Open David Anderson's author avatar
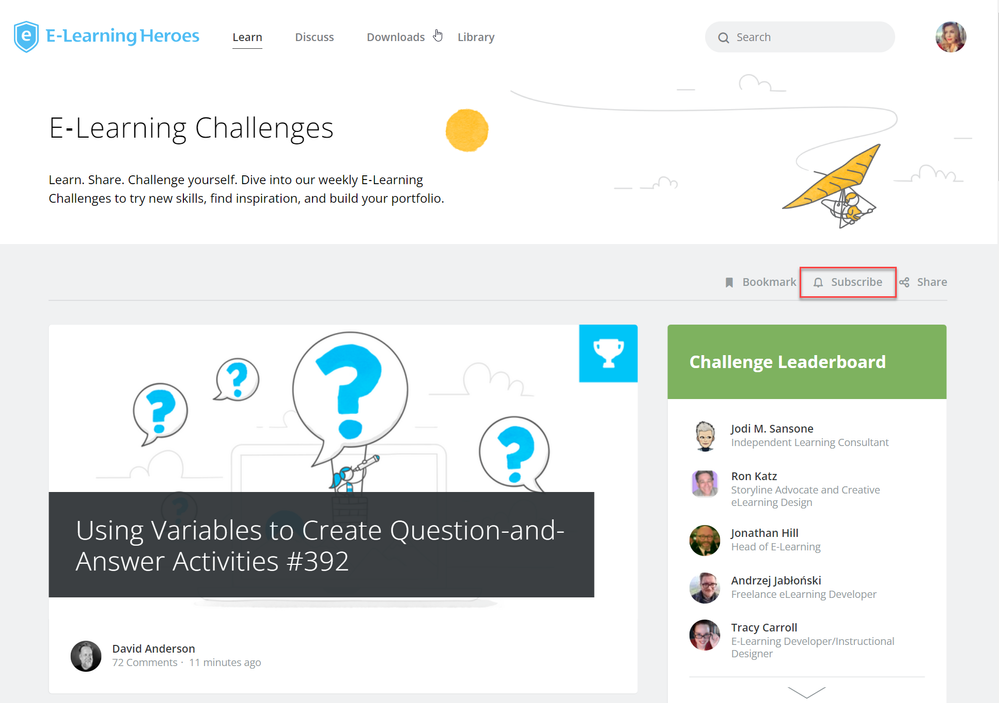Screen dimensions: 999x703 (86, 656)
